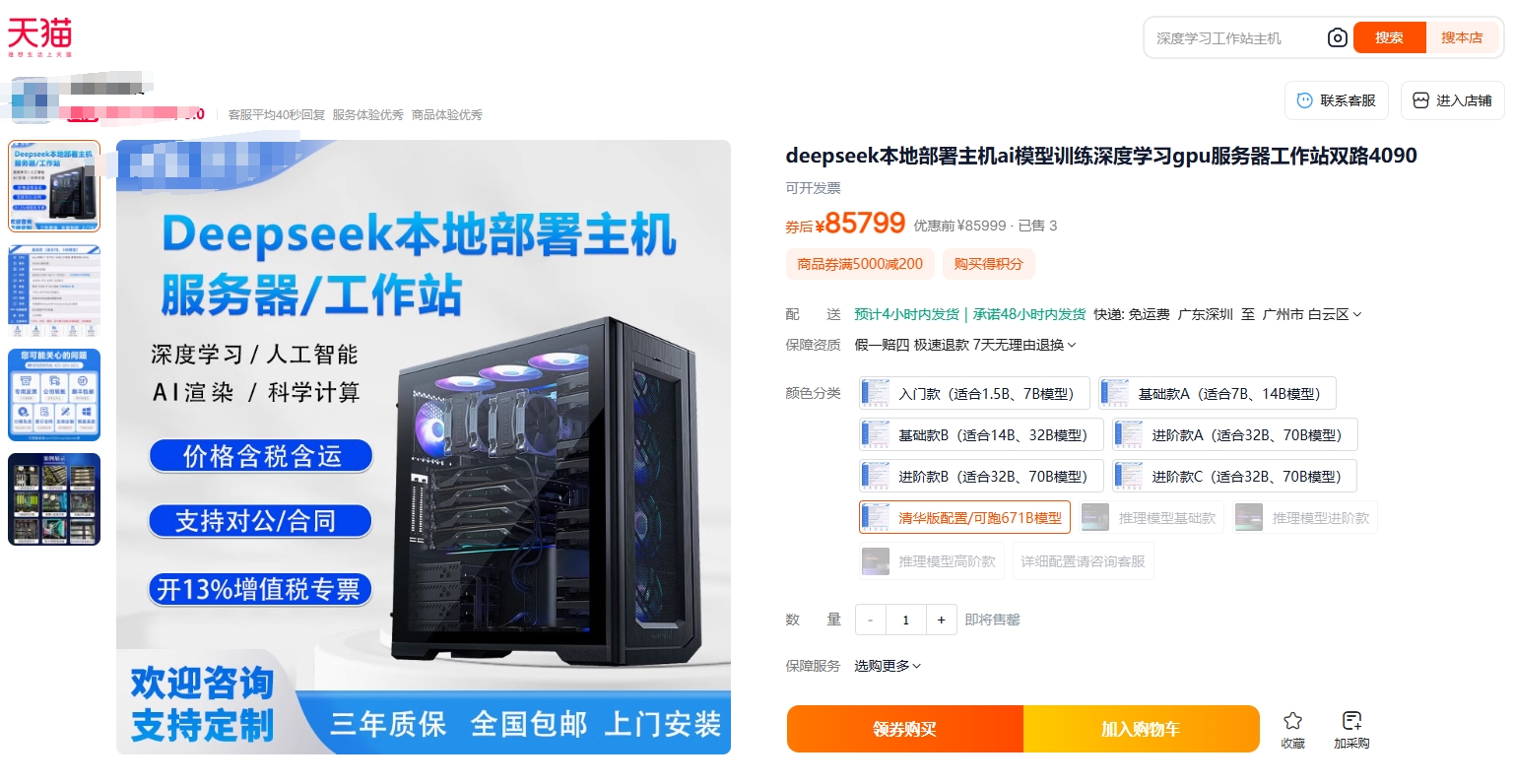Screen dimensions: 1514x784
Task: Increase quantity with the plus button
Action: pos(941,620)
